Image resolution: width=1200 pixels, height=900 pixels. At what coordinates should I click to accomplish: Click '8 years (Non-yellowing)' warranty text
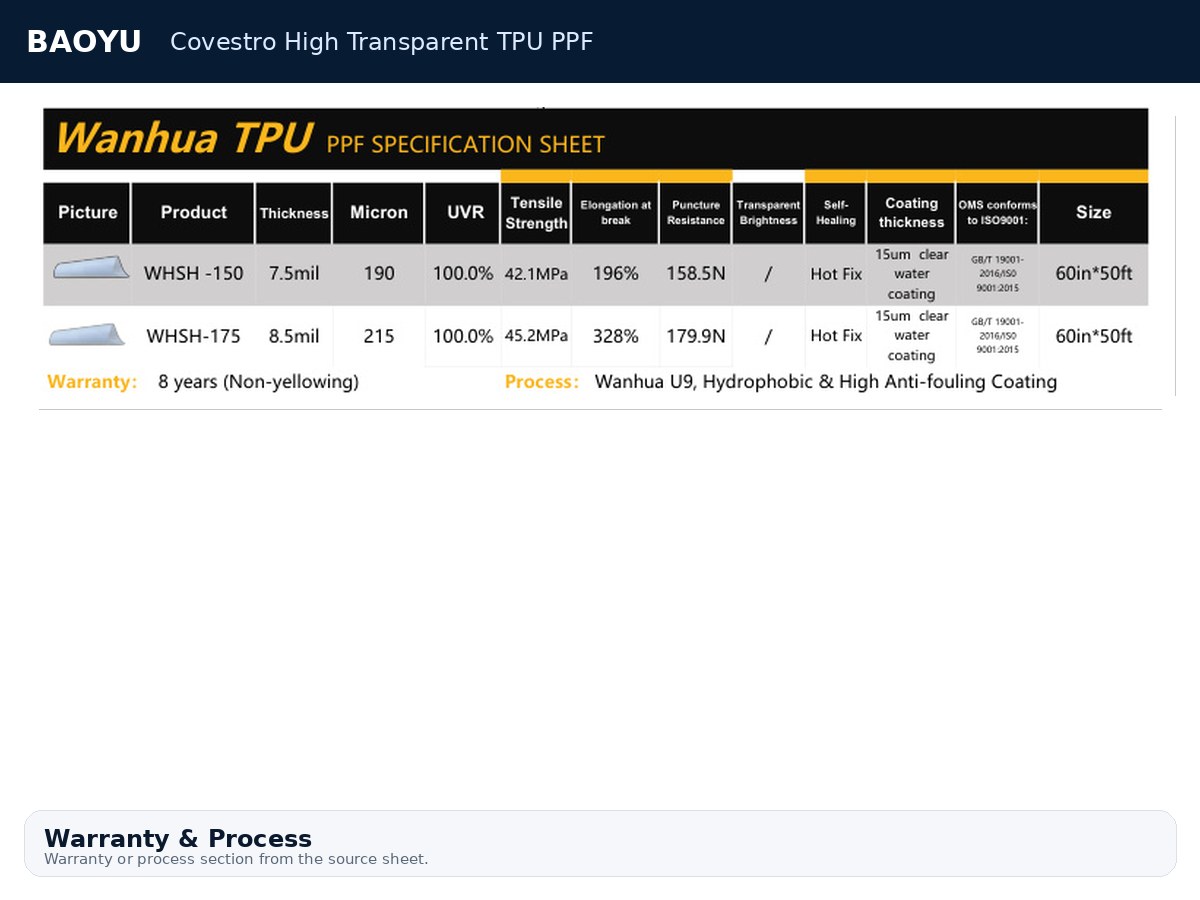pyautogui.click(x=258, y=382)
